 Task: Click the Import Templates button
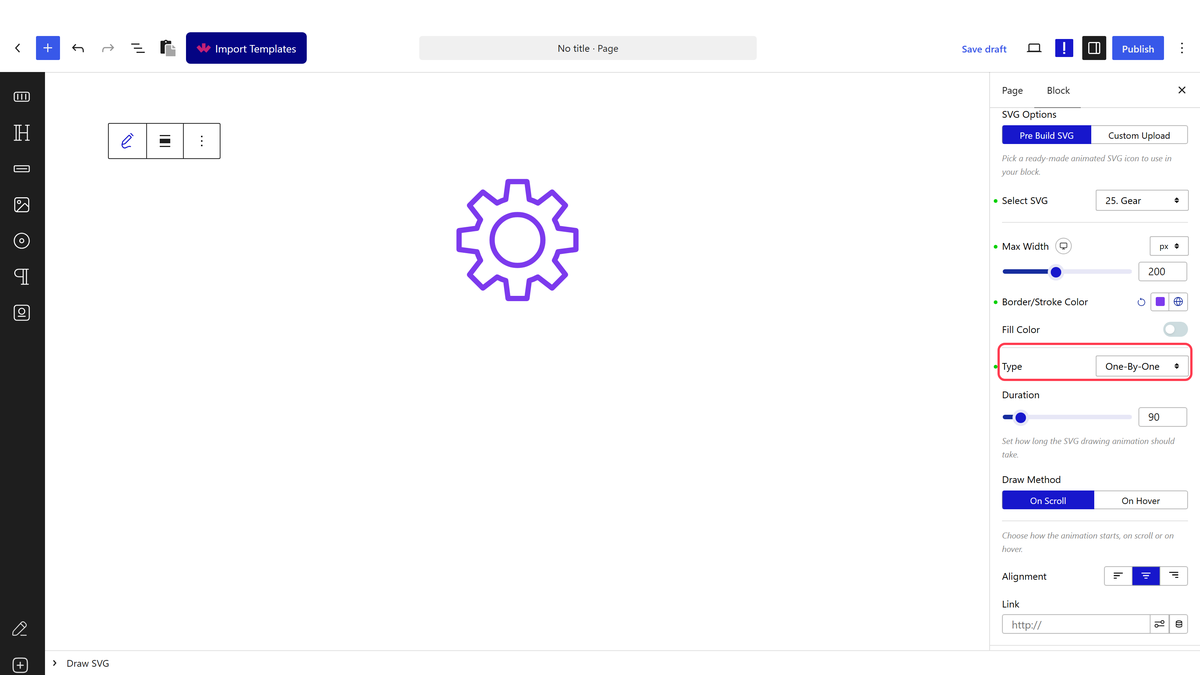246,48
